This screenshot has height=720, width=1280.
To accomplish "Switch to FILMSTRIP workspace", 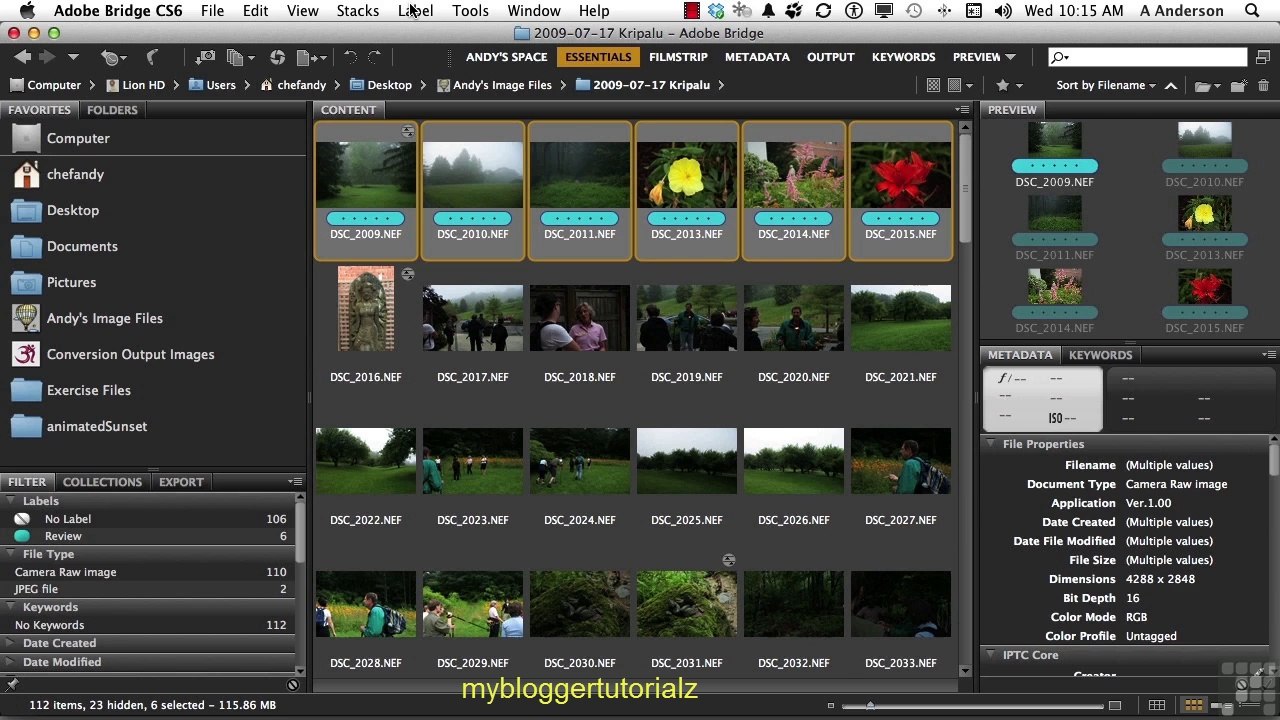I will 678,57.
